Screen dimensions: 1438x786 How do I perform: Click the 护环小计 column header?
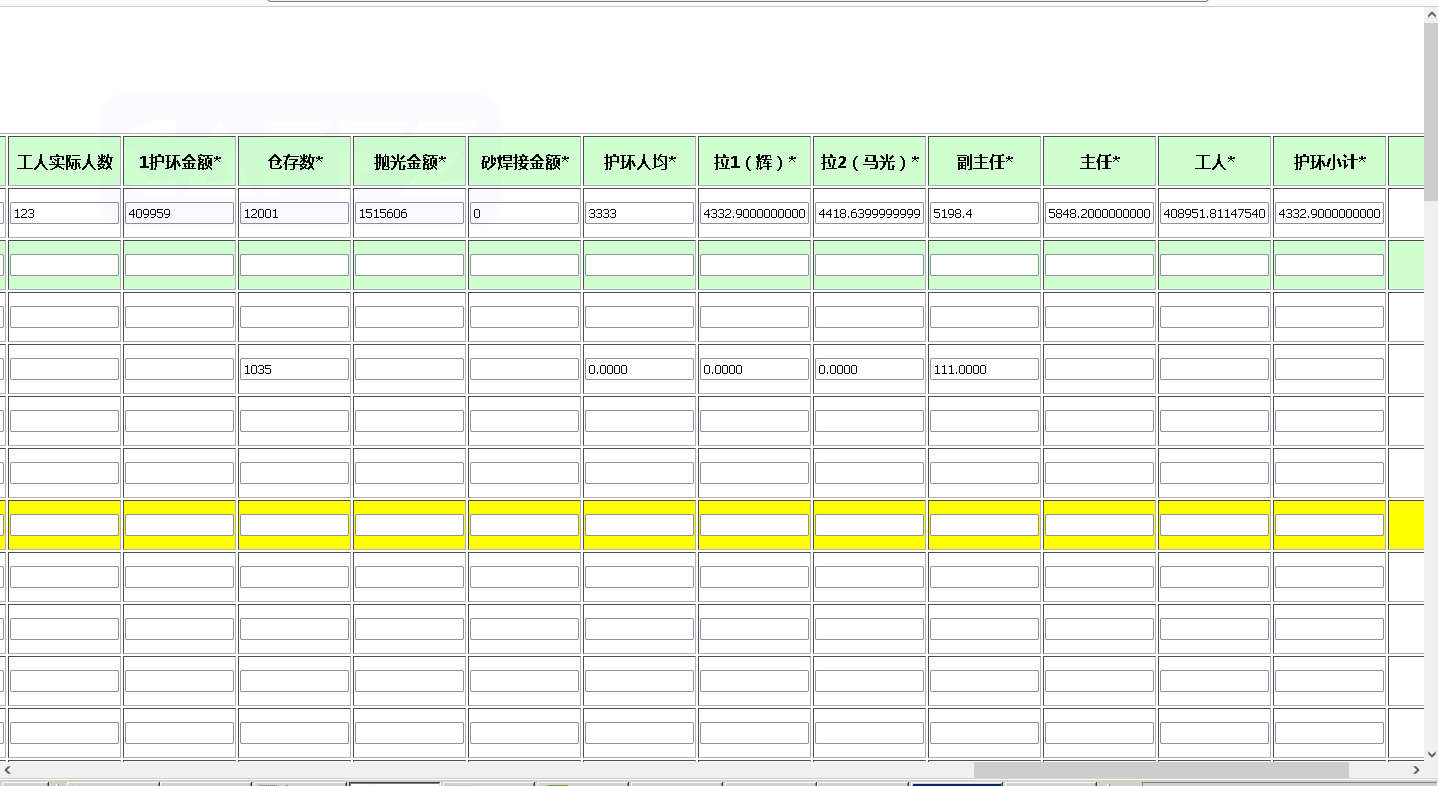click(1329, 162)
